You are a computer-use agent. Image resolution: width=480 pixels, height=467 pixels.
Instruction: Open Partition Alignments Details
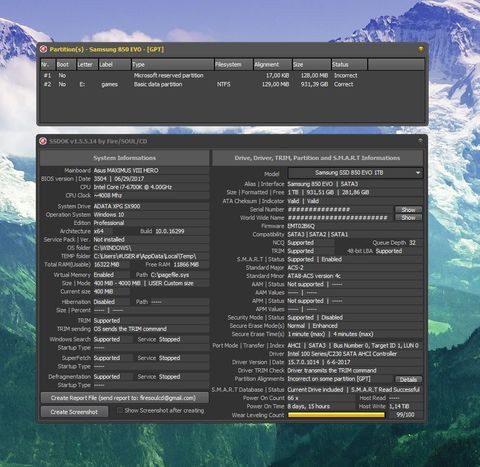[x=408, y=379]
